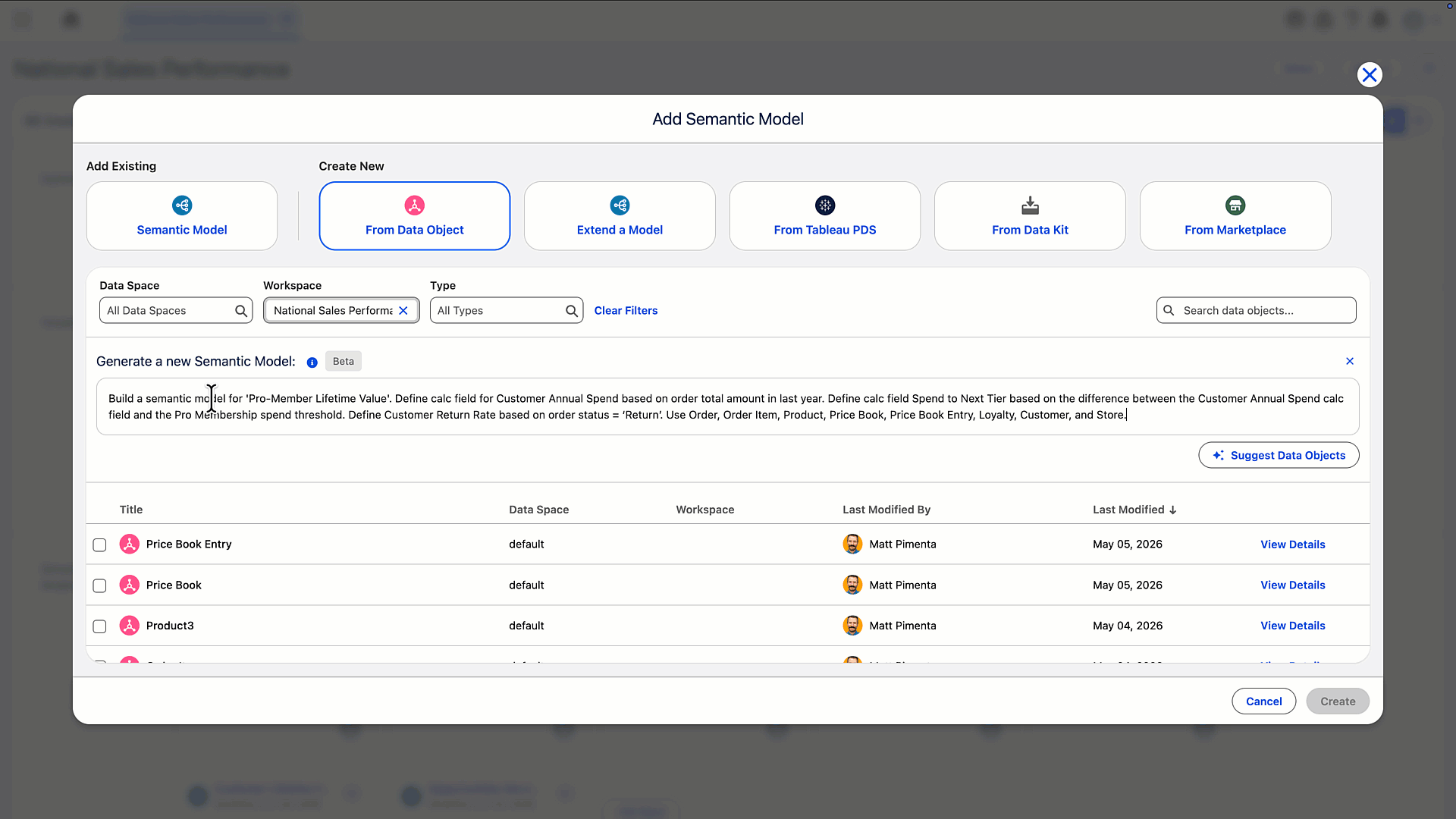Click the Price Book Entry title text
The height and width of the screenshot is (819, 1456).
click(x=189, y=544)
